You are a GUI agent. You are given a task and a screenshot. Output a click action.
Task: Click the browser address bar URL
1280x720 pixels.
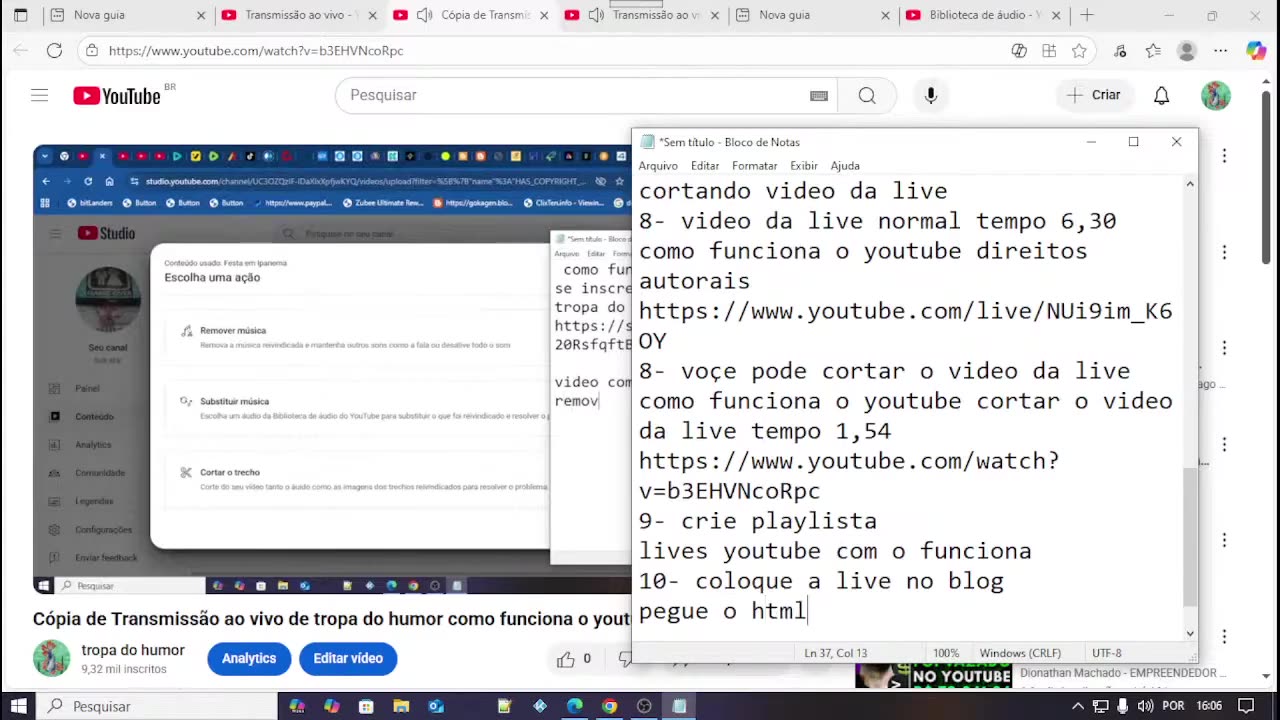point(256,50)
